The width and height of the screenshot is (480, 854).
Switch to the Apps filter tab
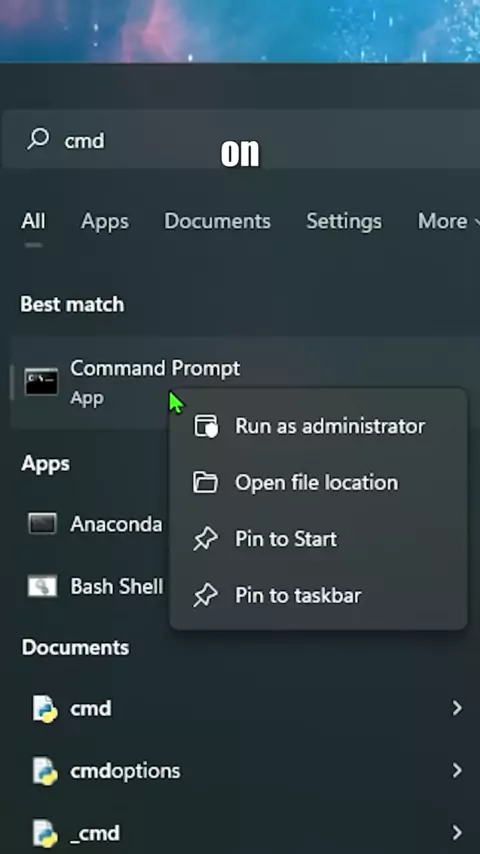click(x=105, y=221)
